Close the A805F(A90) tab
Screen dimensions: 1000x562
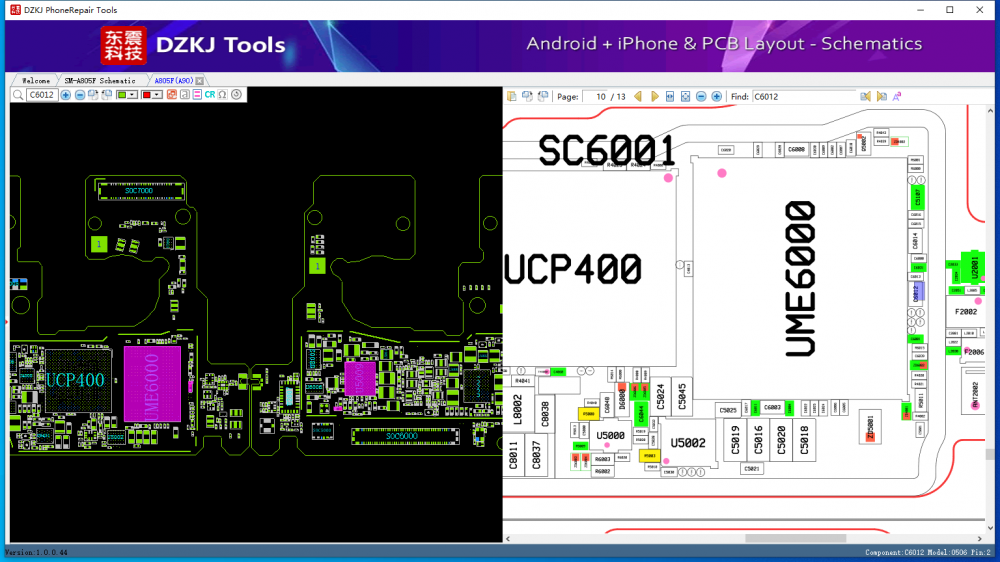200,81
